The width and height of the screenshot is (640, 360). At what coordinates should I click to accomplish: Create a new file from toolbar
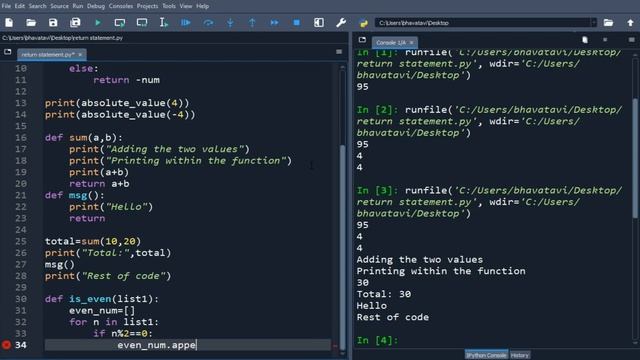pyautogui.click(x=9, y=23)
